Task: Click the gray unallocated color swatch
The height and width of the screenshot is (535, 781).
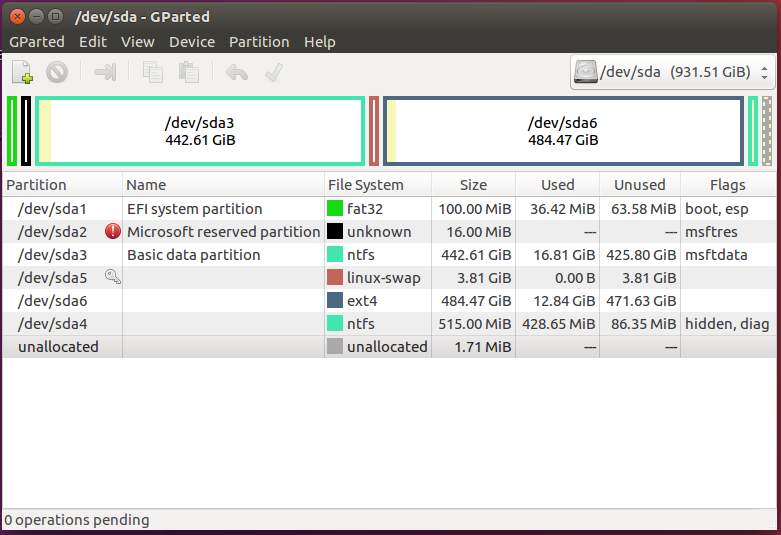Action: pyautogui.click(x=335, y=346)
